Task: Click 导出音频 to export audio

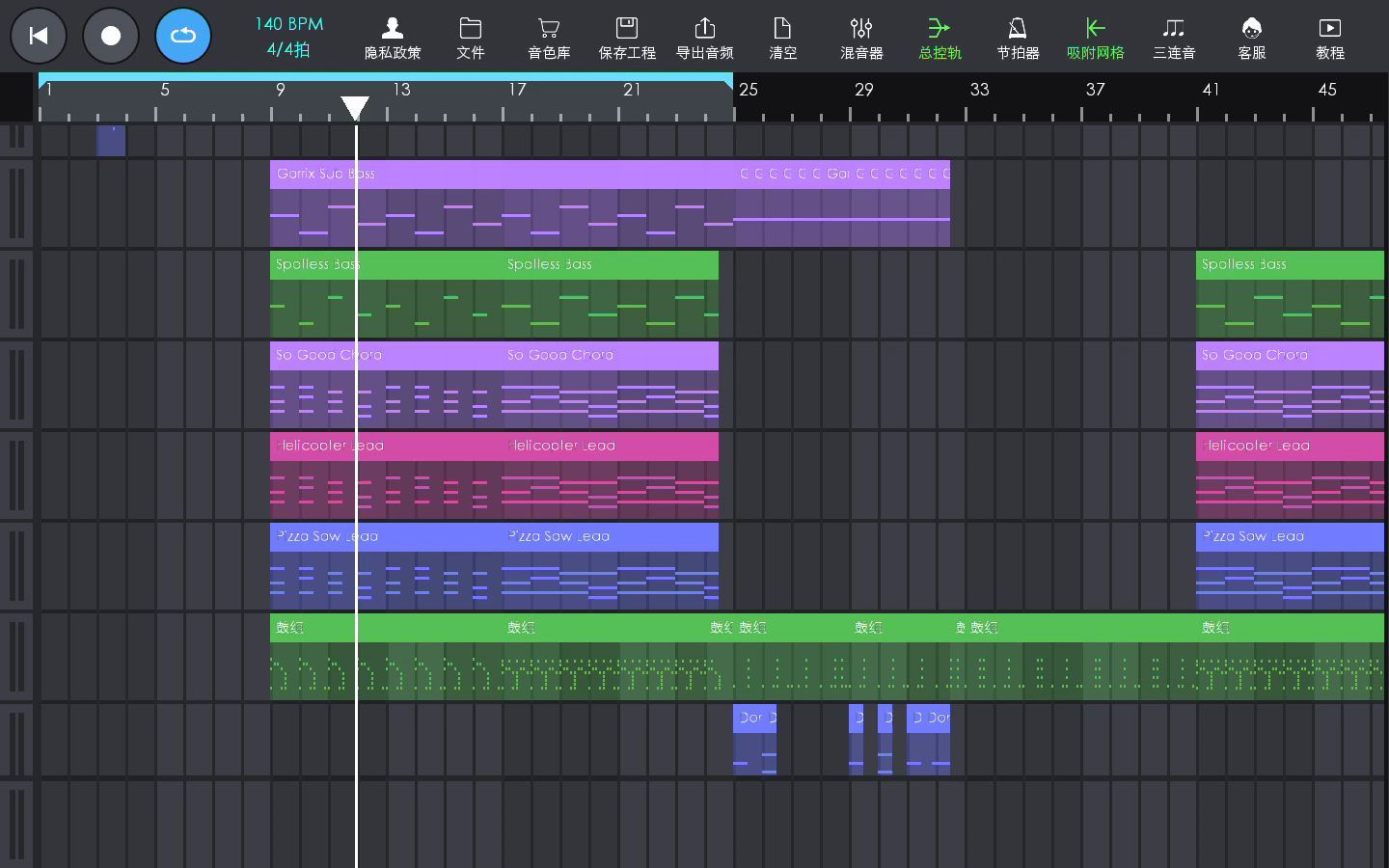Action: tap(705, 39)
